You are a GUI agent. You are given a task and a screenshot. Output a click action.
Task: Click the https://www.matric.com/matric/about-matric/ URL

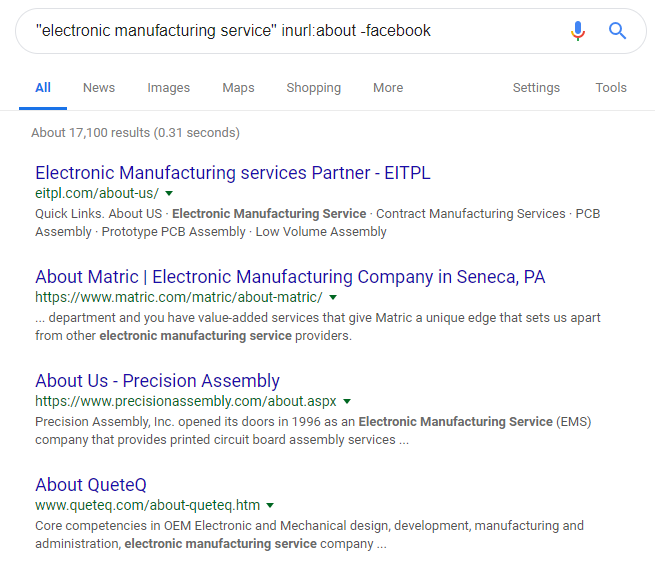tap(179, 297)
